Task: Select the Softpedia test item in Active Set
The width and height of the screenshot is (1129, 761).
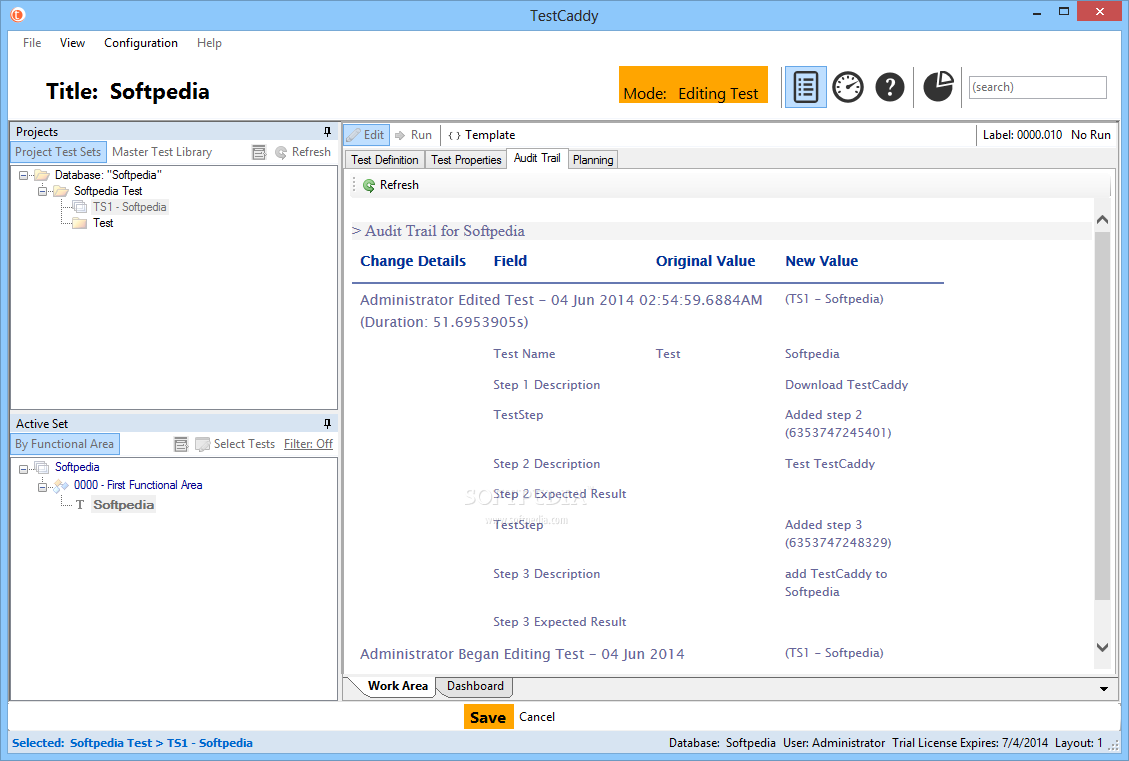Action: pyautogui.click(x=124, y=505)
